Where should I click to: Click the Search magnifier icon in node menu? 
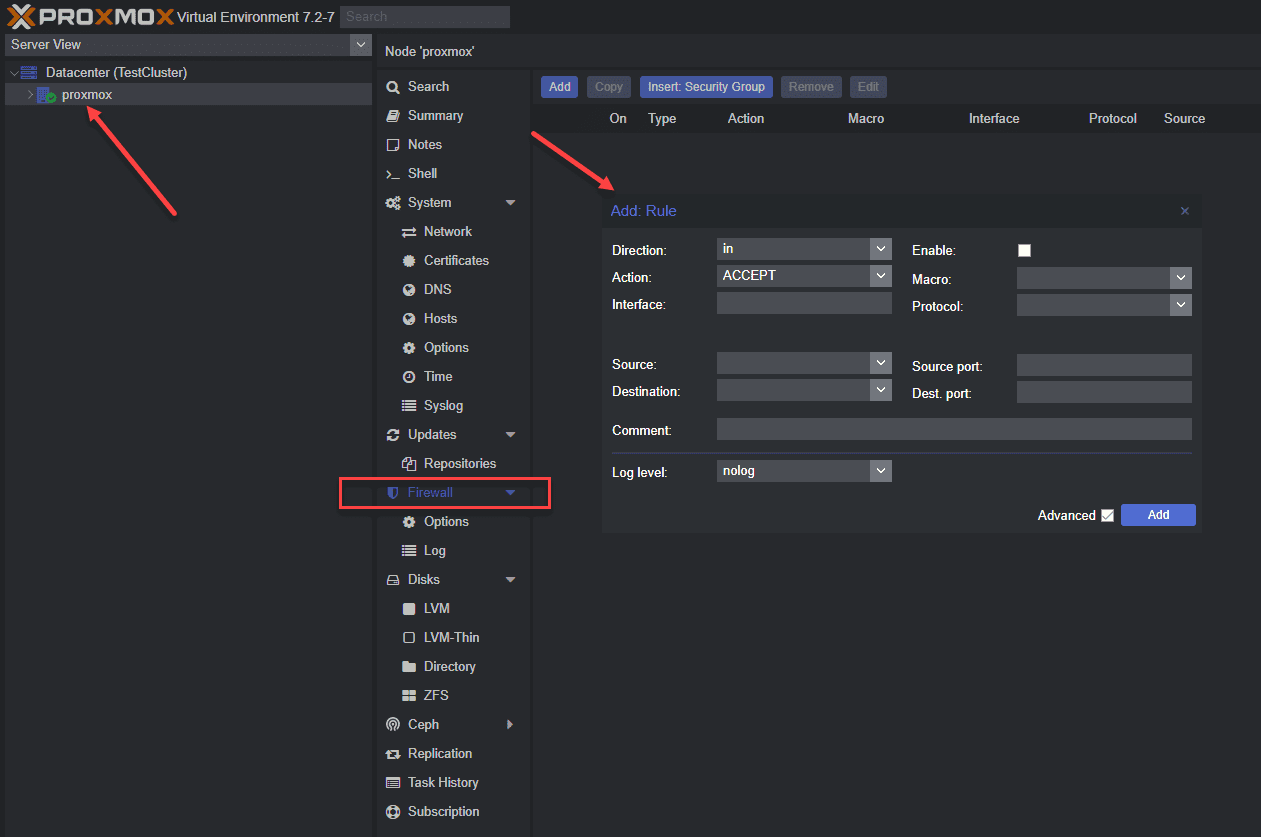[393, 87]
